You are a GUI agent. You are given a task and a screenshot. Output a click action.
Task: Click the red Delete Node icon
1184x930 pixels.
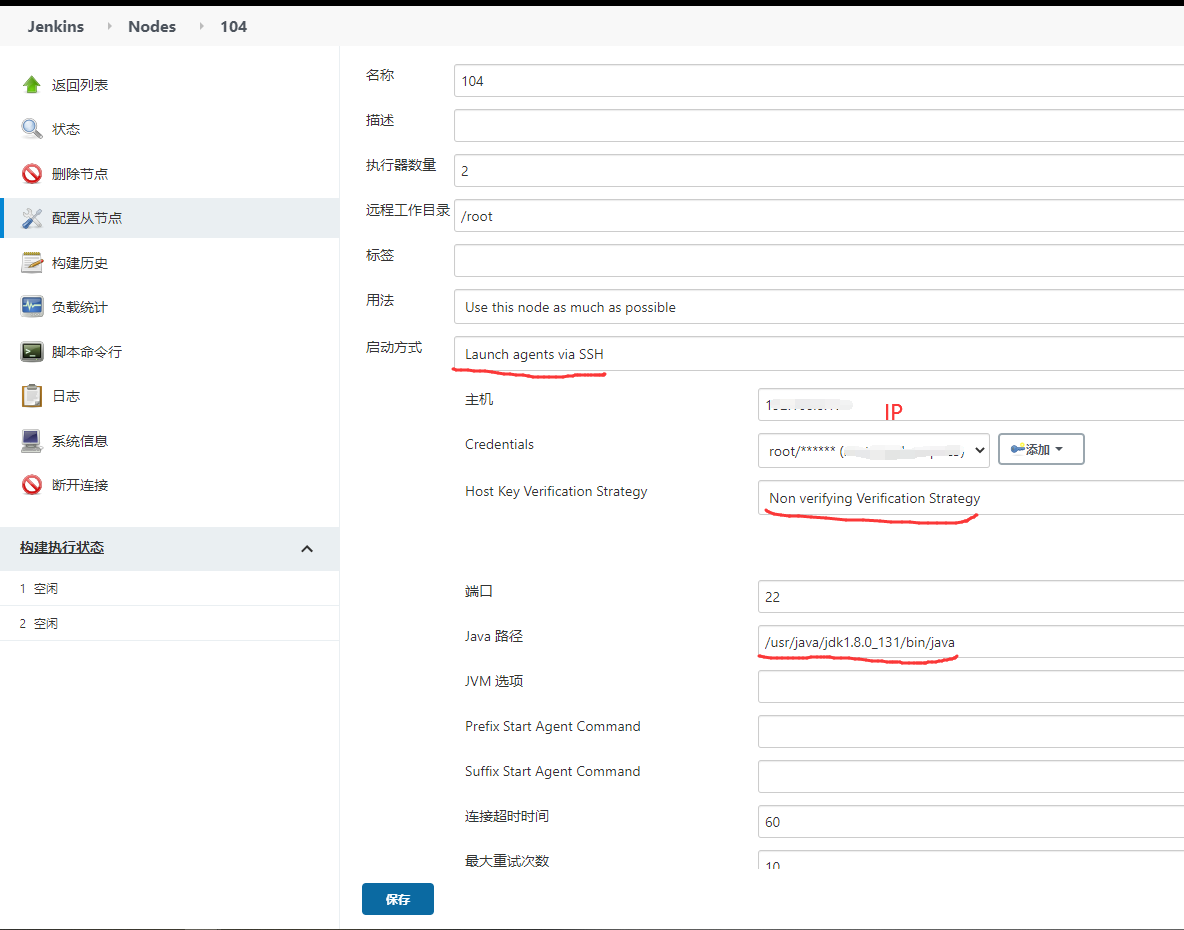click(32, 174)
